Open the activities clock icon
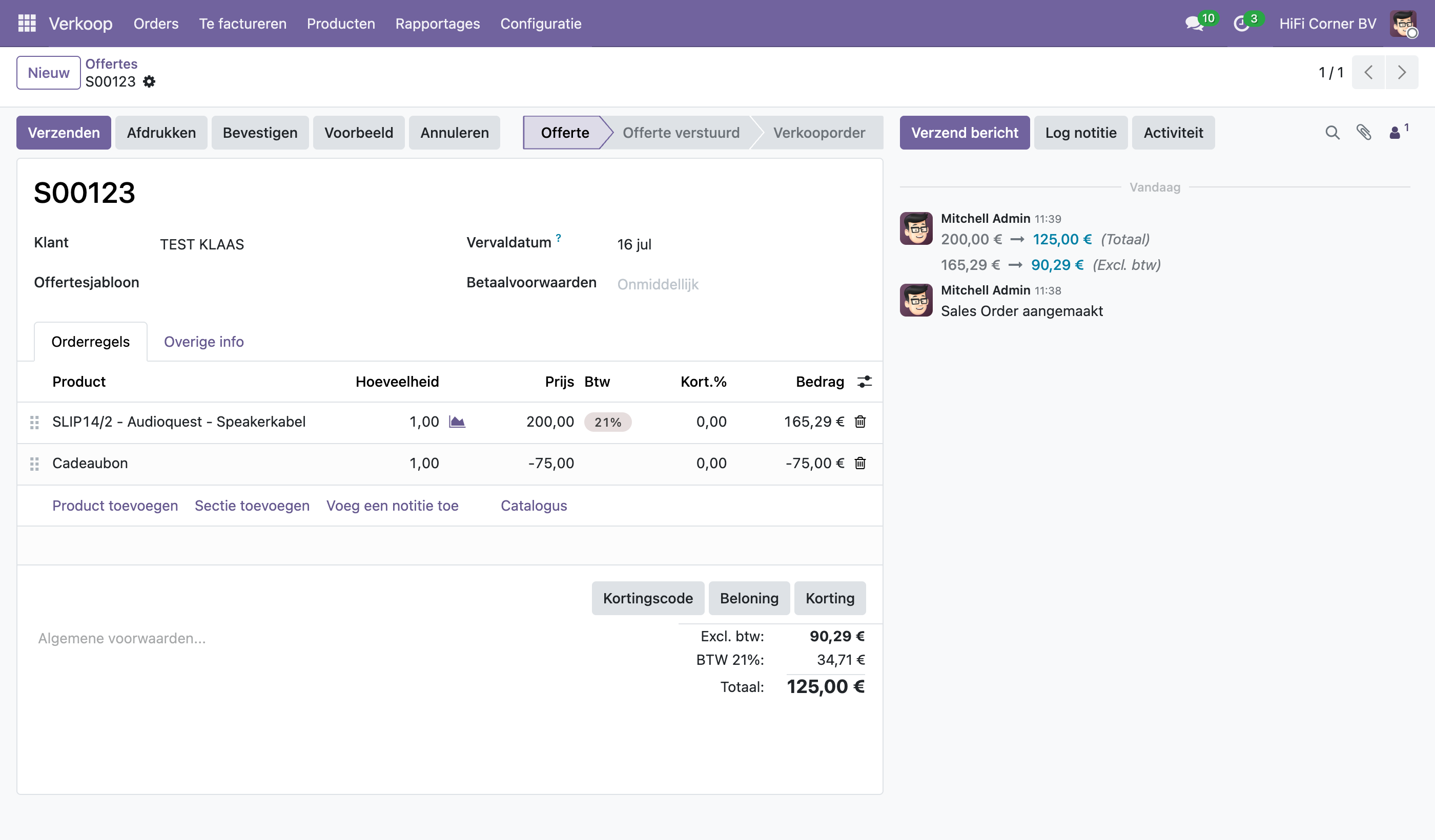 click(x=1241, y=24)
